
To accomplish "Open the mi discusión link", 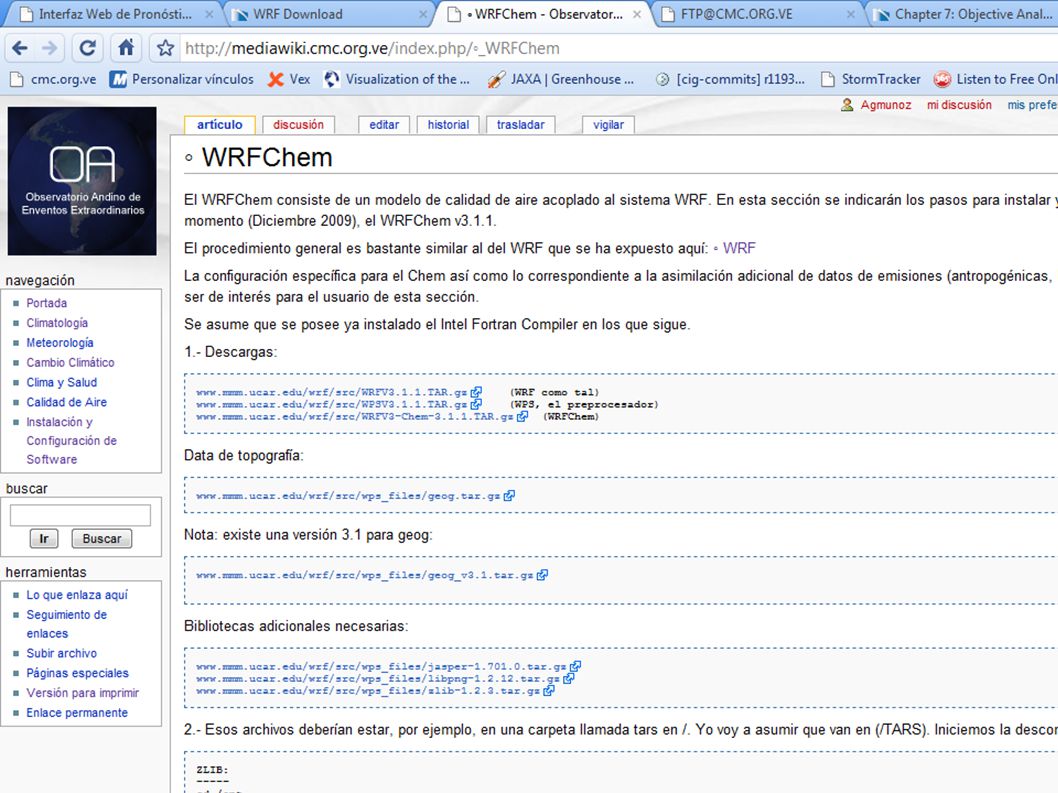I will click(x=959, y=105).
